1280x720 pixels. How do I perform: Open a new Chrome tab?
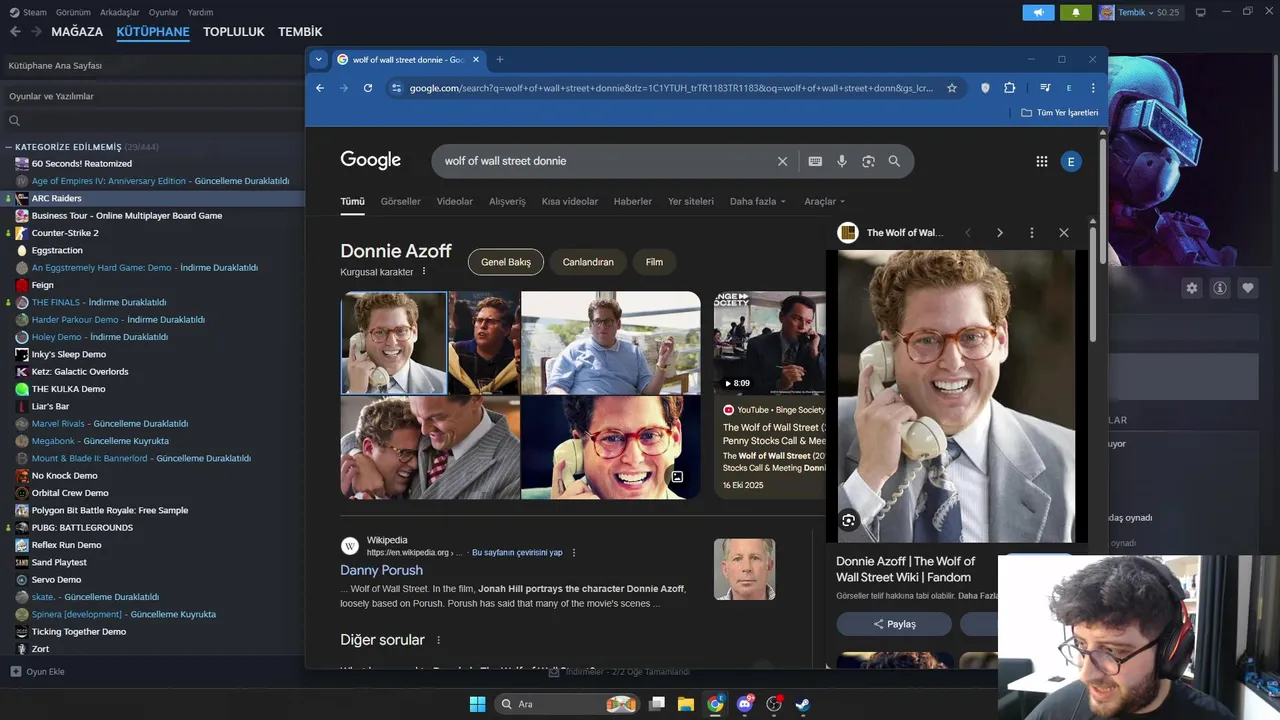pyautogui.click(x=500, y=59)
